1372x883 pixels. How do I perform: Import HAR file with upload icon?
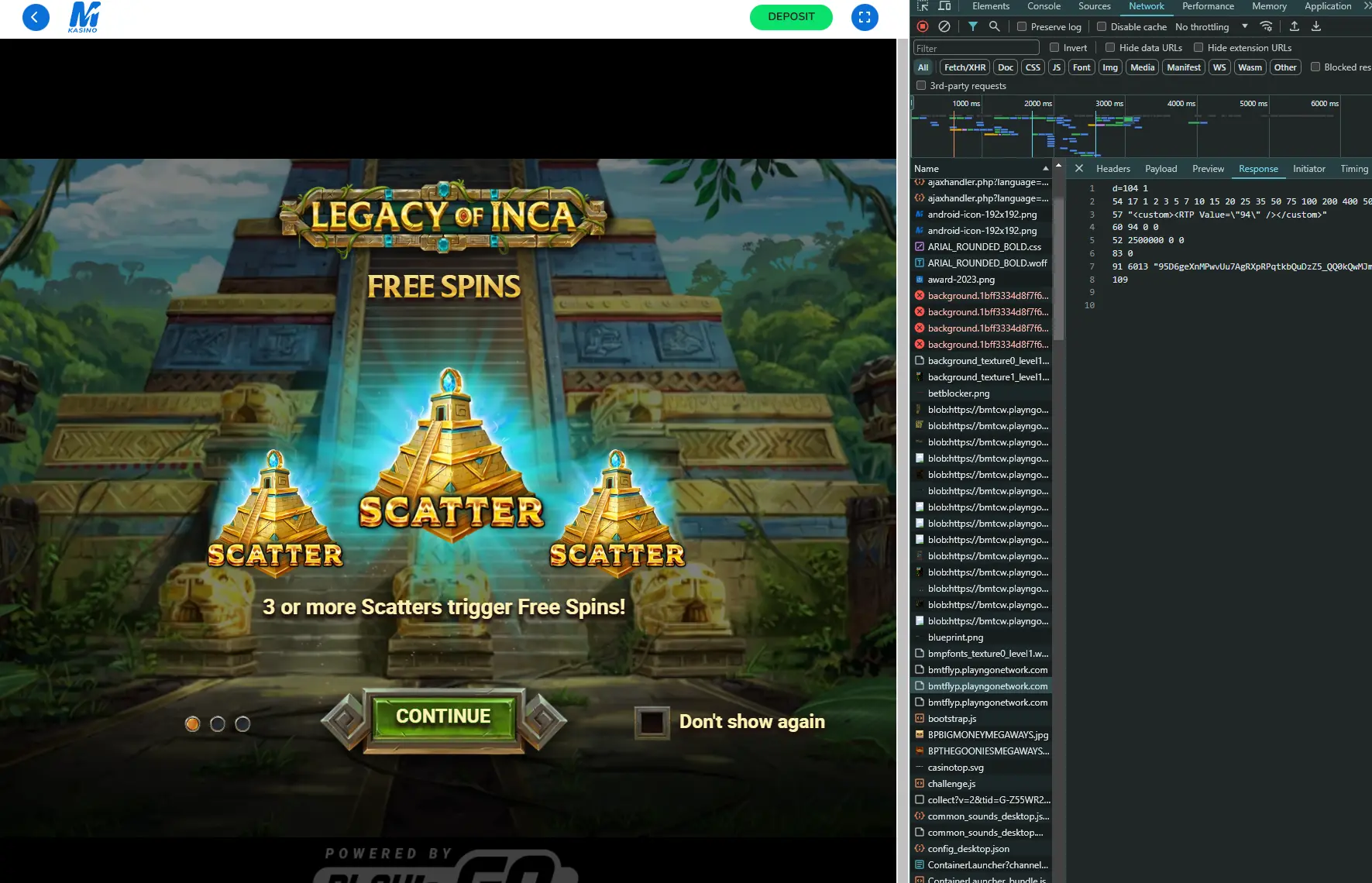click(1294, 26)
